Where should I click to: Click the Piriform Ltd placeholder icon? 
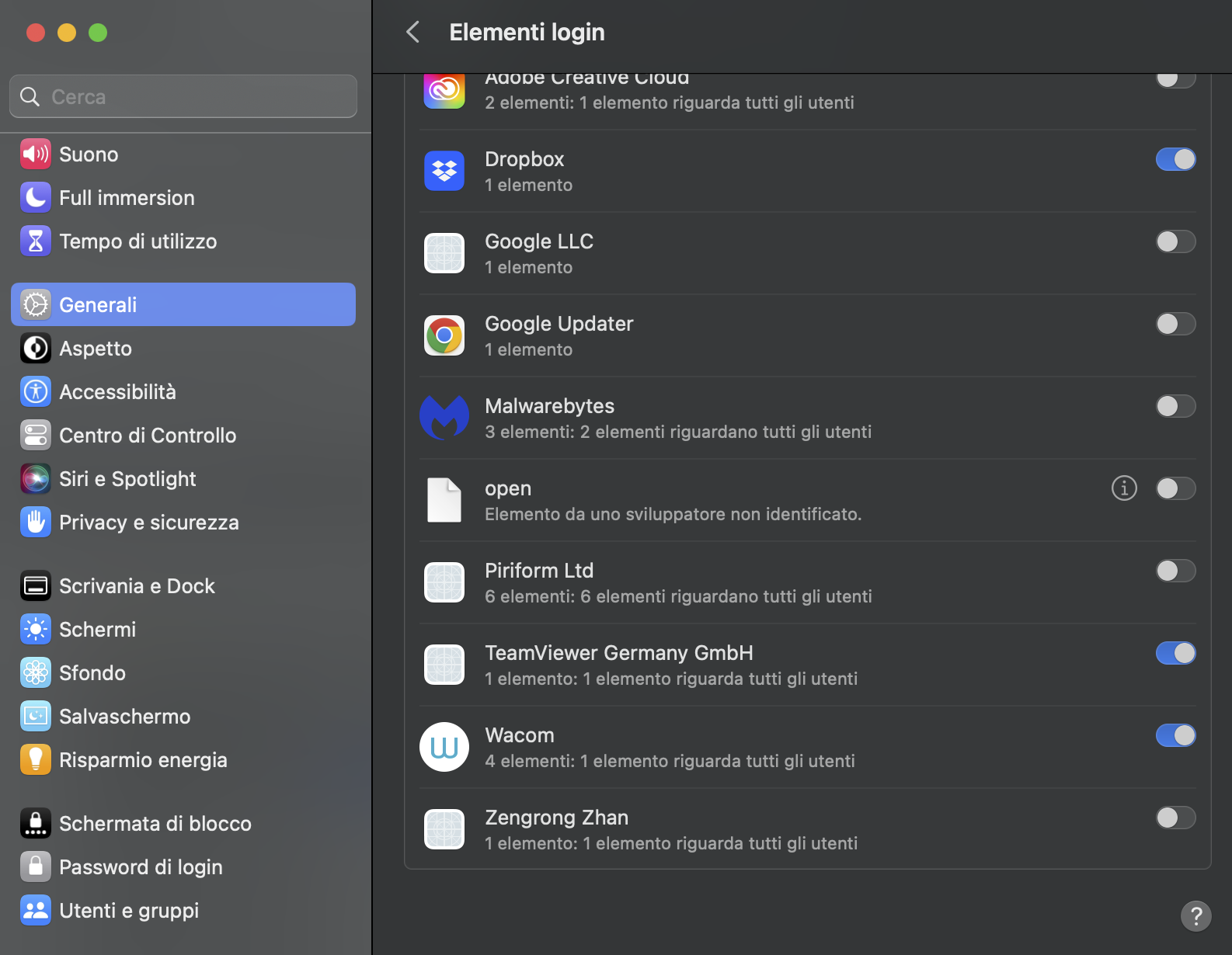tap(444, 582)
